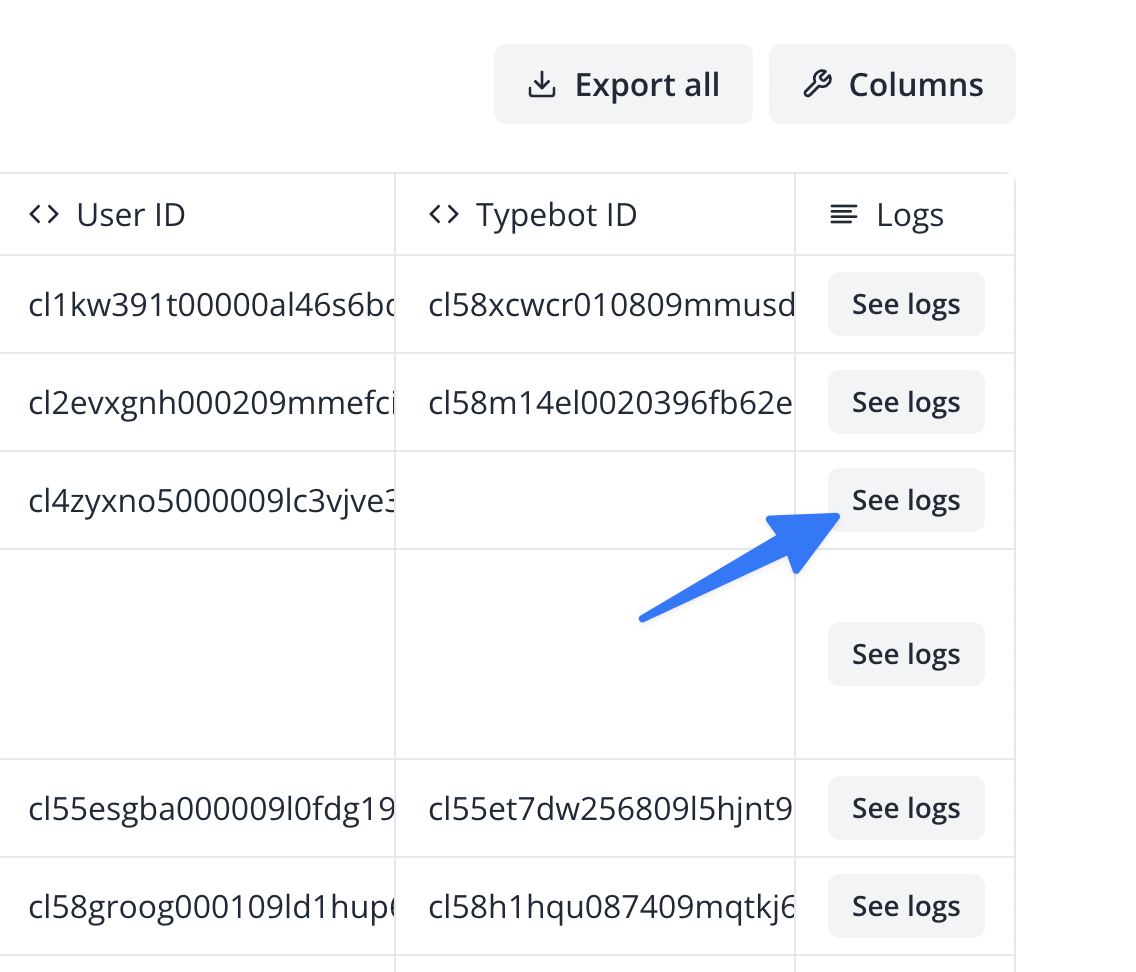The image size is (1136, 972).
Task: Open logs for user cl4zyxno5000009lc3vjve3
Action: [905, 500]
